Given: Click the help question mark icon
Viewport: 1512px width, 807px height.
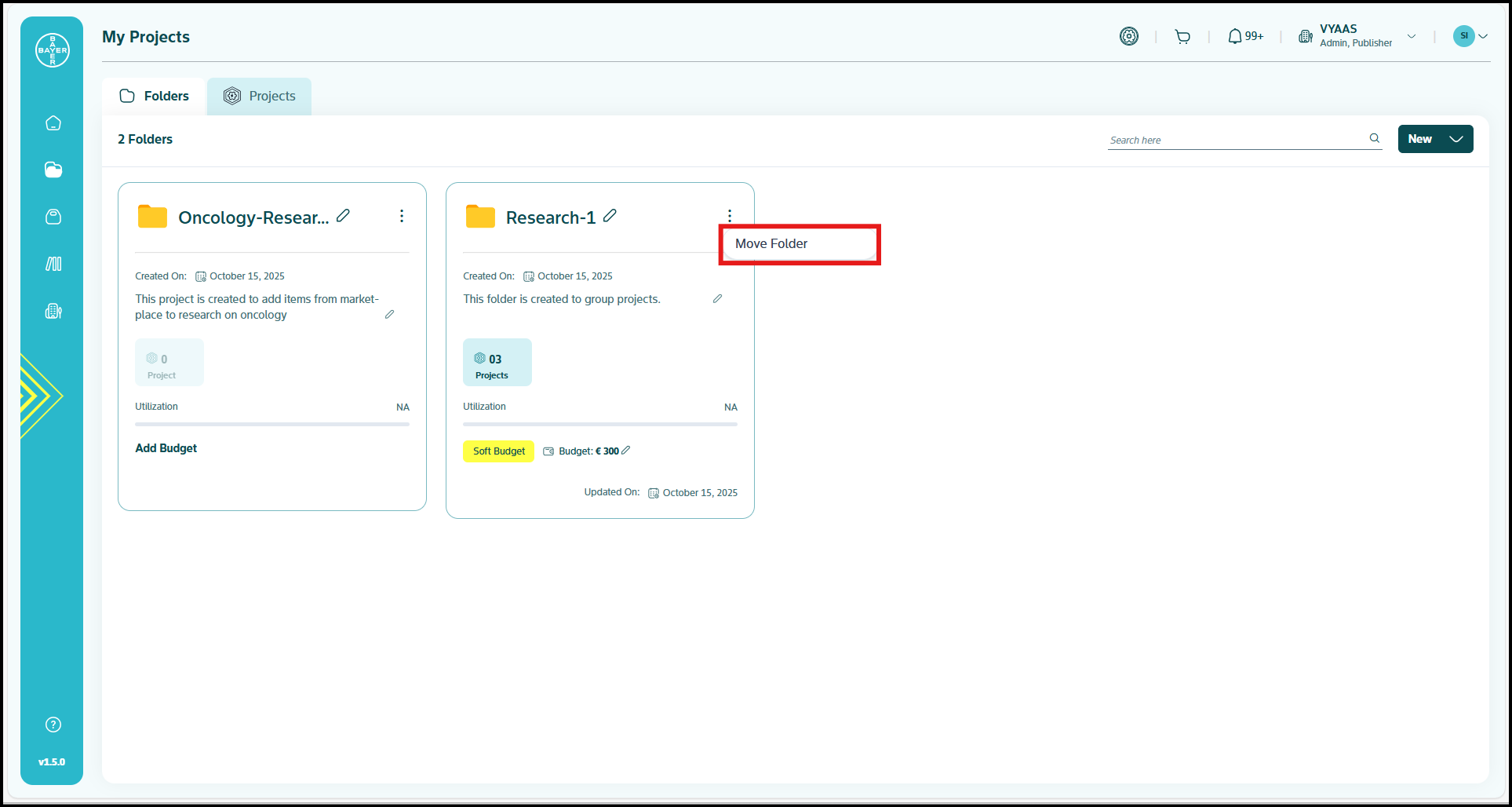Looking at the screenshot, I should pyautogui.click(x=53, y=725).
